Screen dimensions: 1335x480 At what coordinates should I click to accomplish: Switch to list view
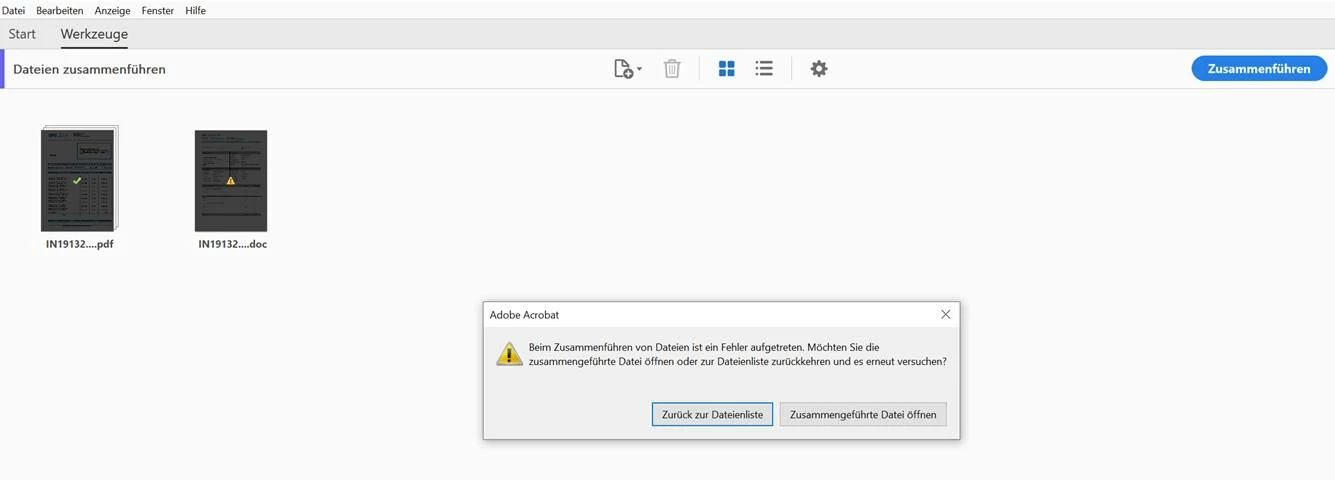[x=764, y=69]
